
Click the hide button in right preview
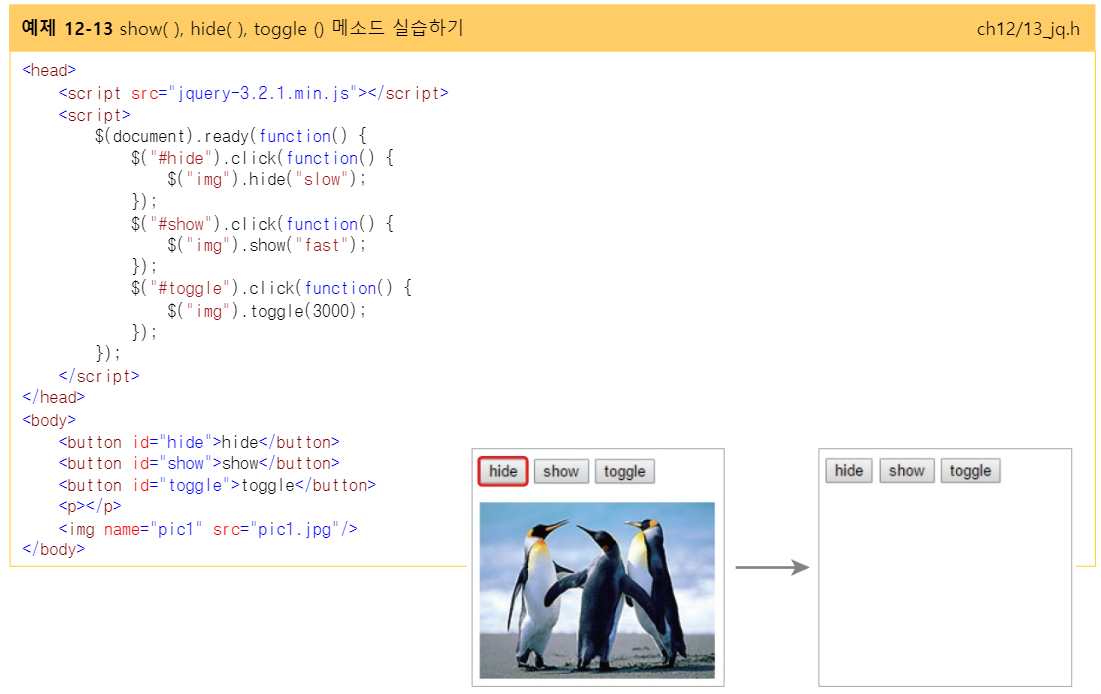pos(849,471)
